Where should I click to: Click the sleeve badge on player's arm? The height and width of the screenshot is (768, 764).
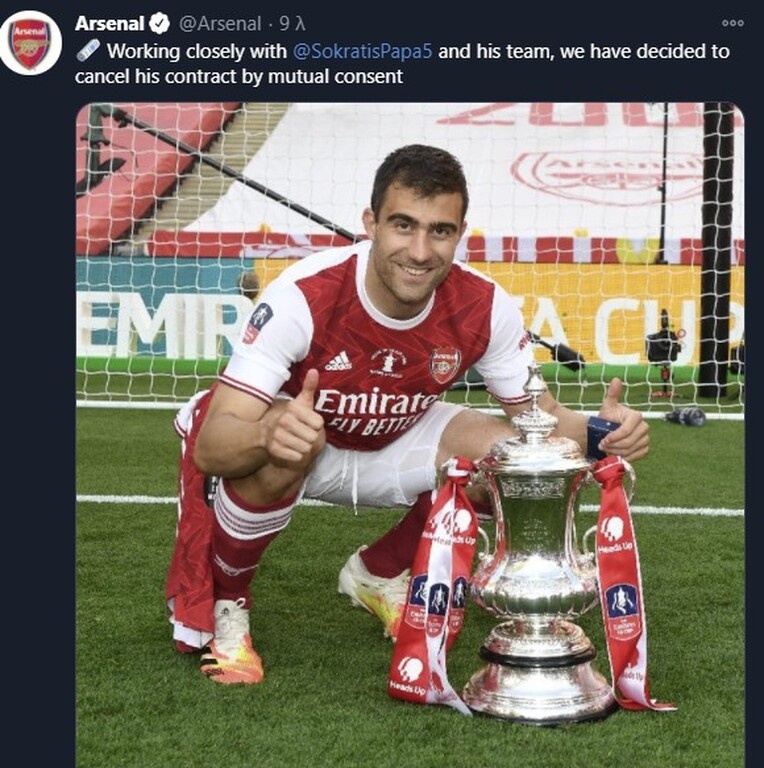(258, 321)
